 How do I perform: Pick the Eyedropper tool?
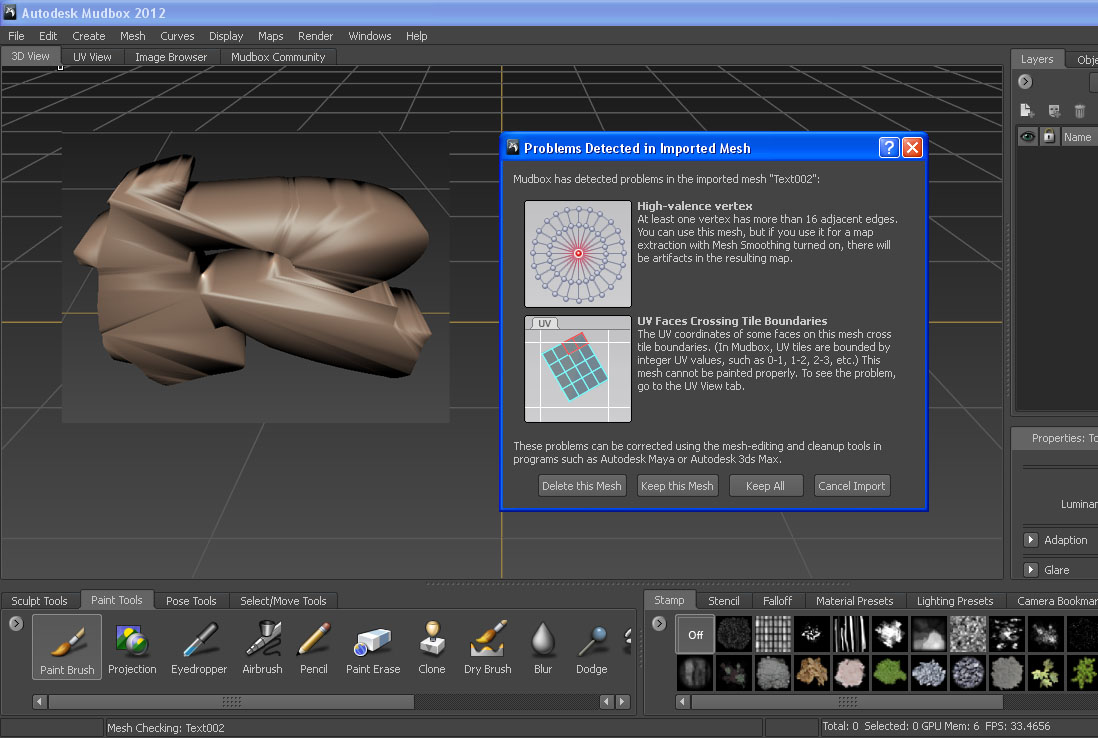click(199, 648)
